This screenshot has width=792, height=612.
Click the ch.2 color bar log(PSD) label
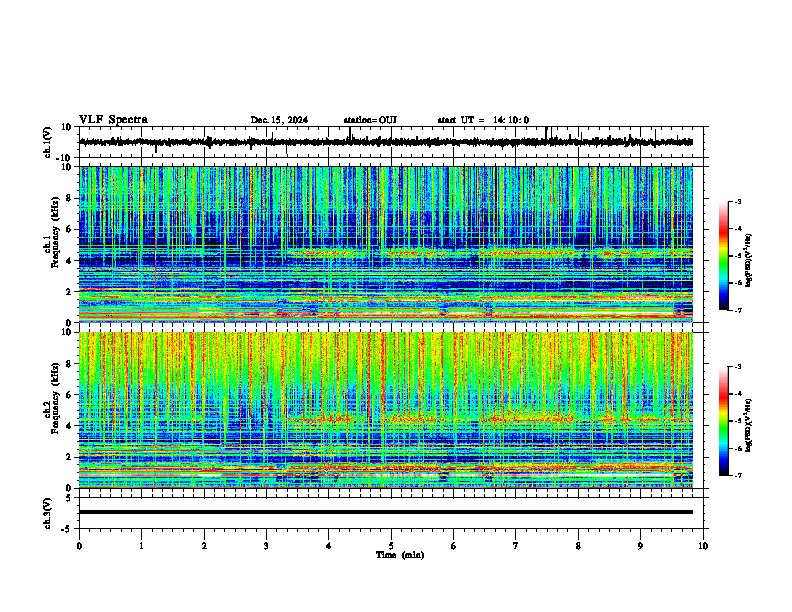(x=749, y=426)
